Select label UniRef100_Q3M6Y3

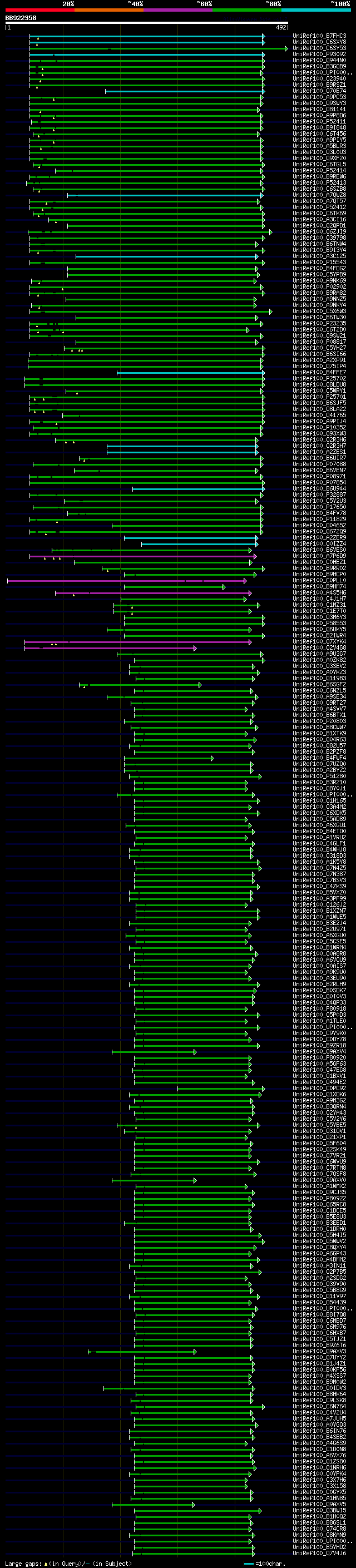coord(319,617)
